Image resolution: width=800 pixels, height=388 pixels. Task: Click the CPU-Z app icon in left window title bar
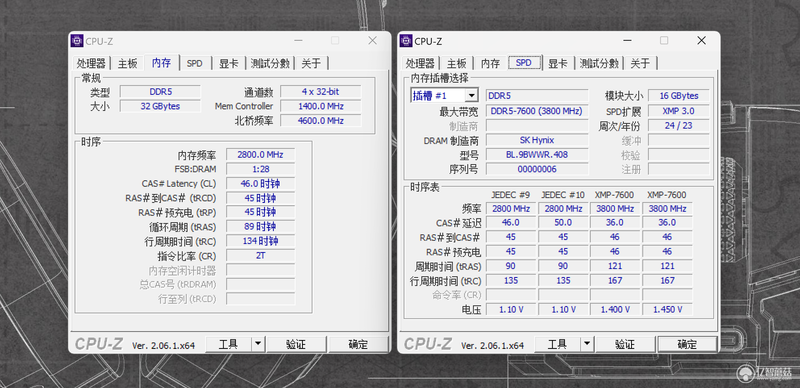pyautogui.click(x=77, y=41)
